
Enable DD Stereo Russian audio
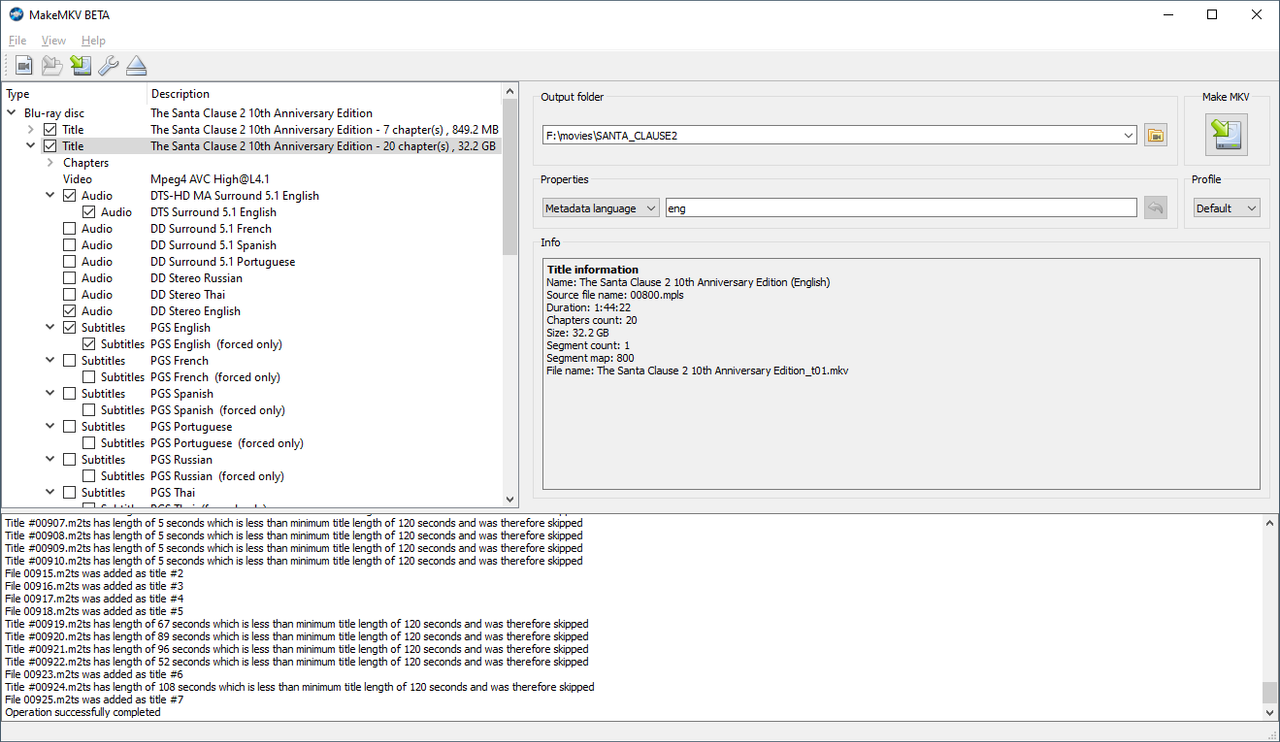click(69, 278)
